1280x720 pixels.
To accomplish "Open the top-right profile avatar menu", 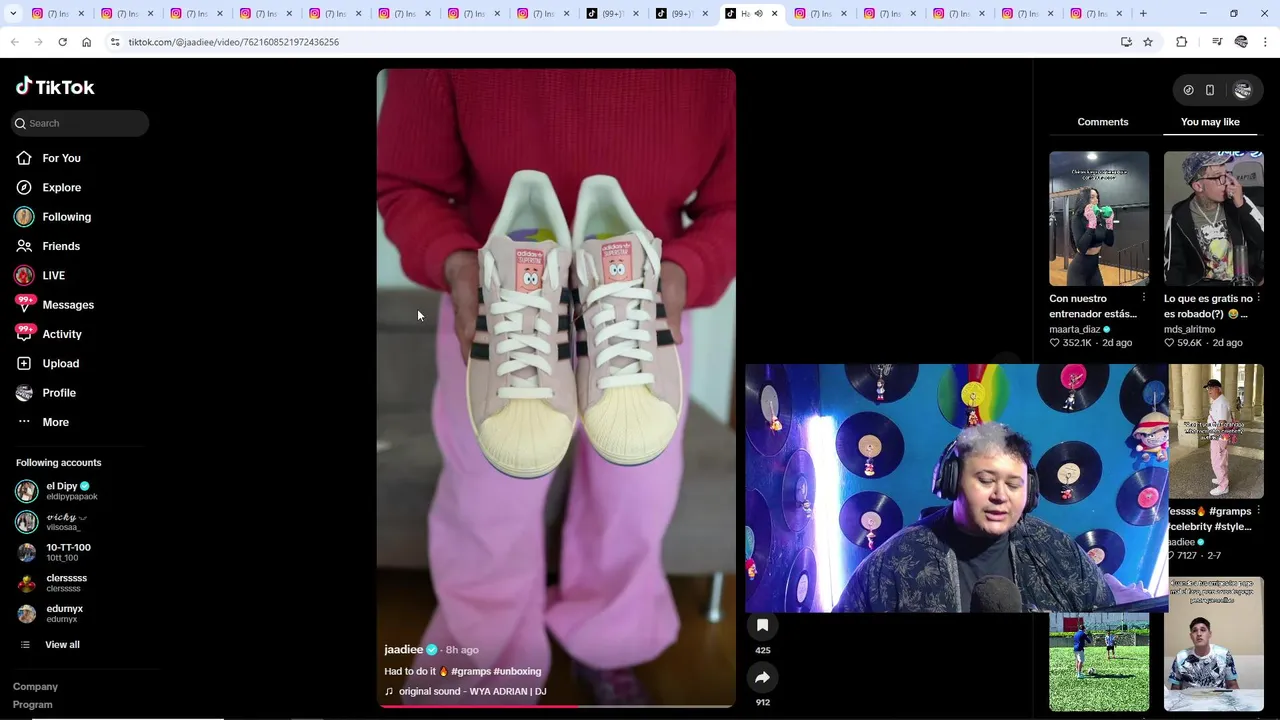I will [x=1243, y=90].
